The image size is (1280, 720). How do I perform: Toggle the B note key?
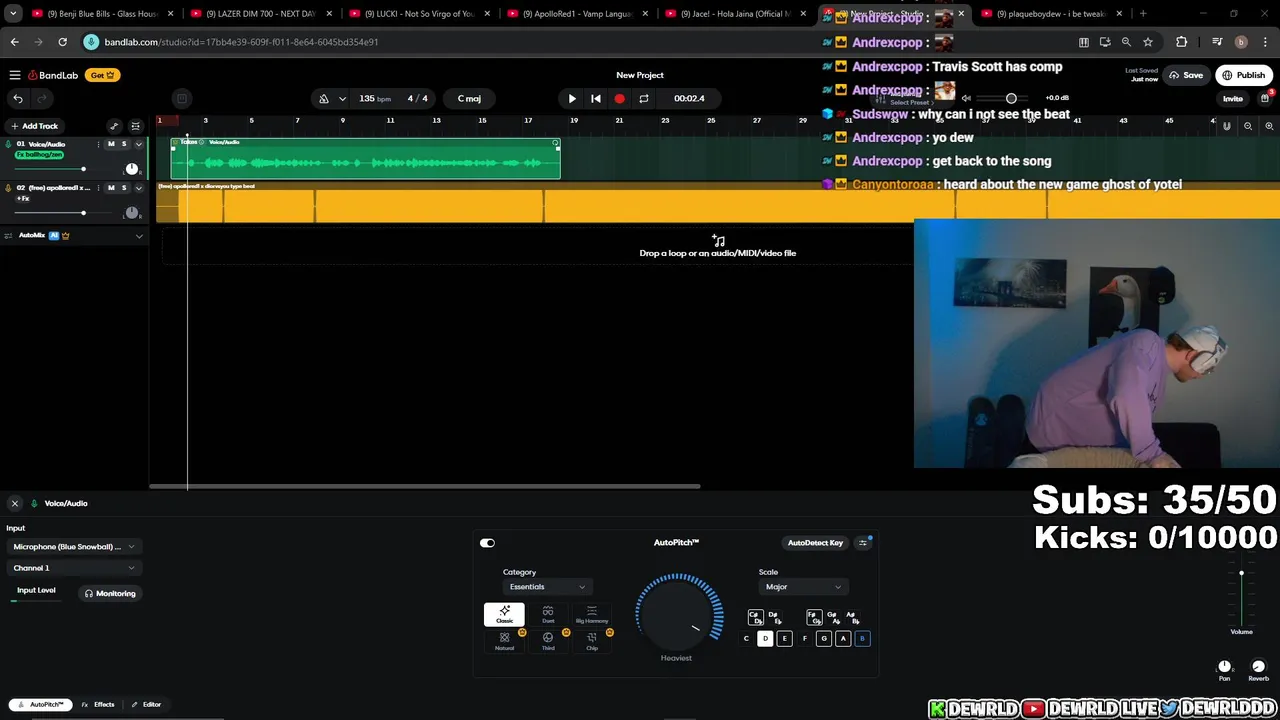coord(862,638)
